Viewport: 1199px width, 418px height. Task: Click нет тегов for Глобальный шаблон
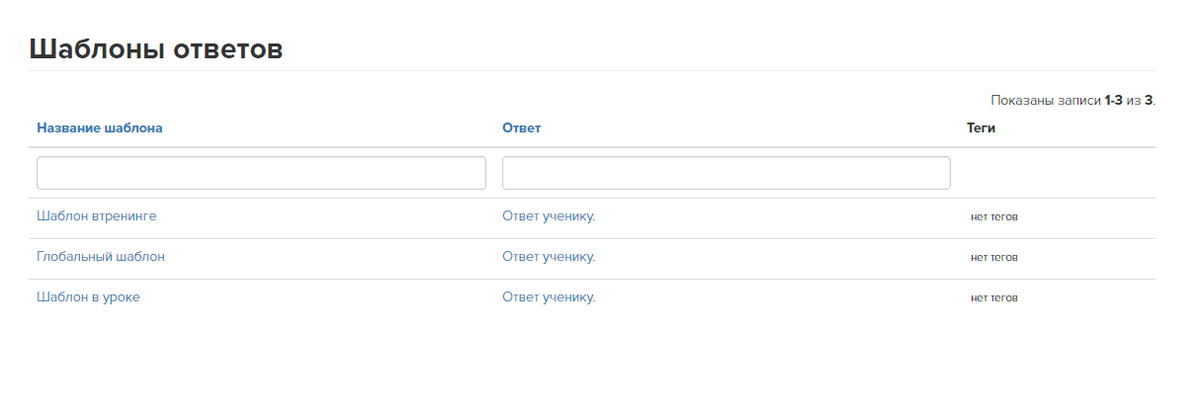(994, 258)
